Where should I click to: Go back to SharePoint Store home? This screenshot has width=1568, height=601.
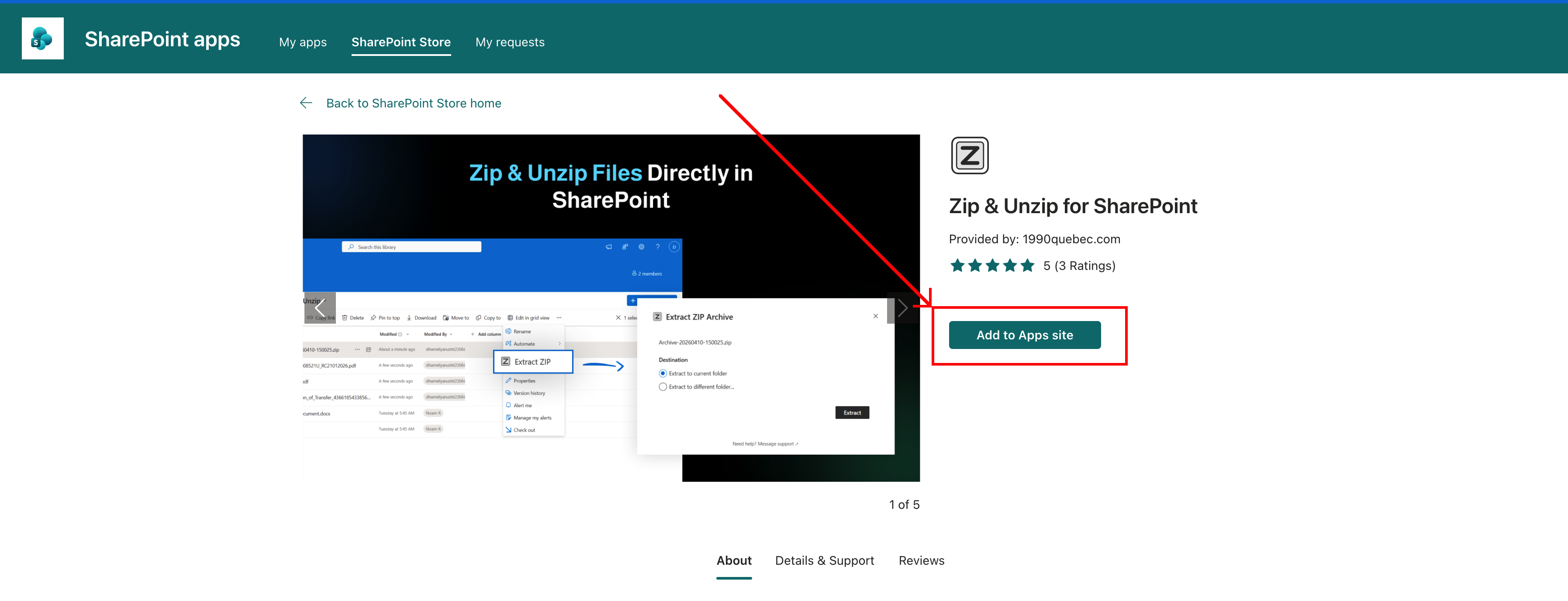coord(414,103)
